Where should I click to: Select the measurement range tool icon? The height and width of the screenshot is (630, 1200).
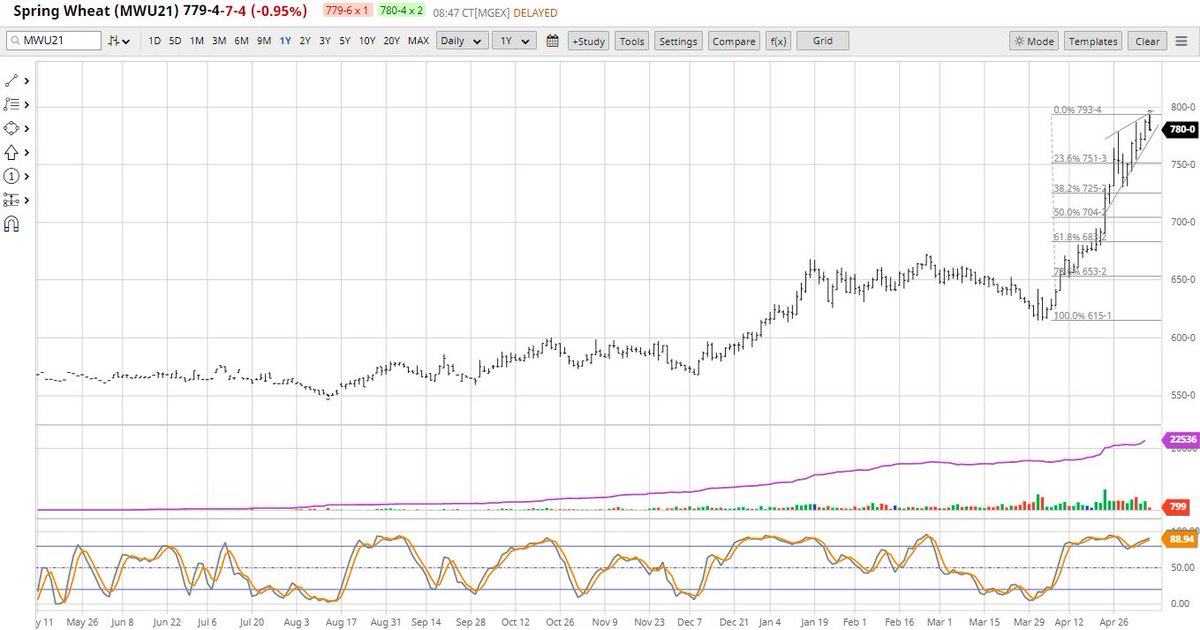point(12,200)
